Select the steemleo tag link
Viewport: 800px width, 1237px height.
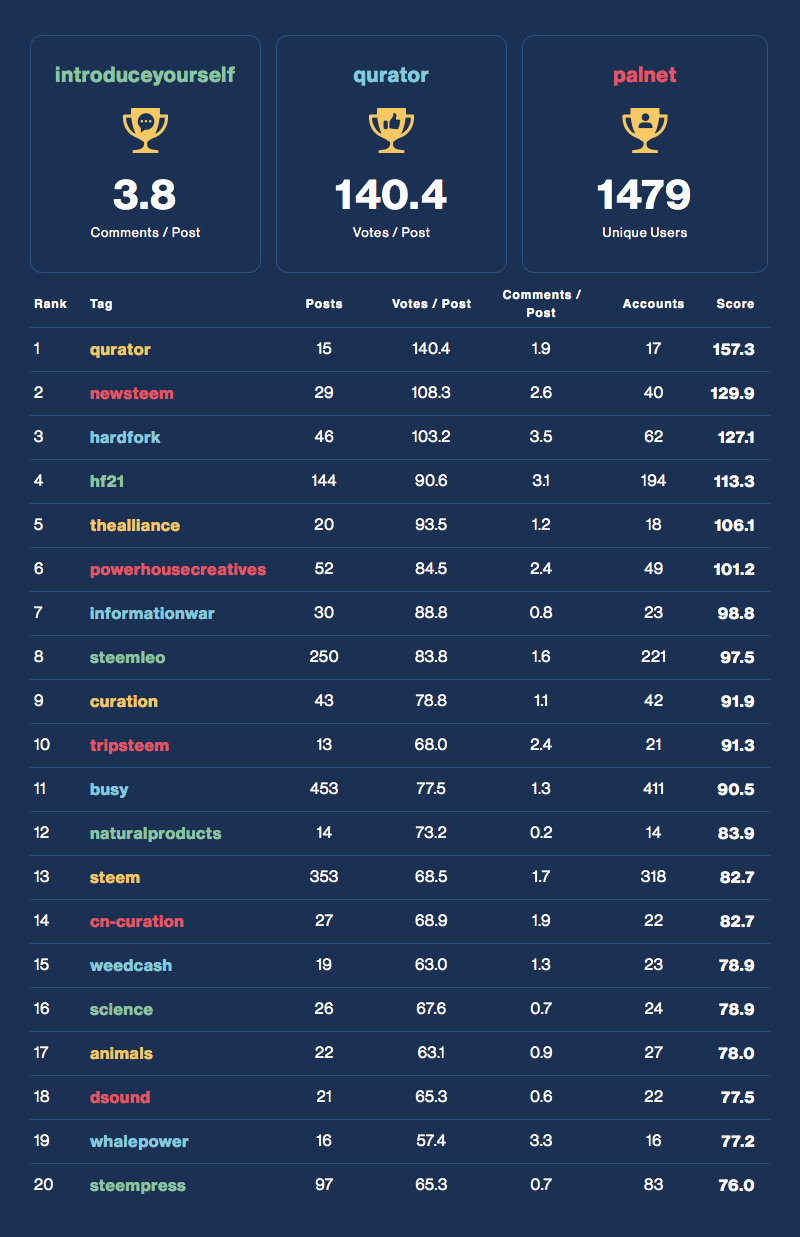(x=127, y=657)
